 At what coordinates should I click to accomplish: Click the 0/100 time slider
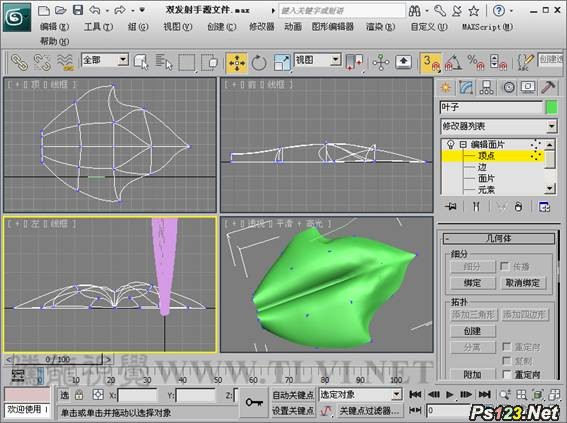click(x=58, y=360)
